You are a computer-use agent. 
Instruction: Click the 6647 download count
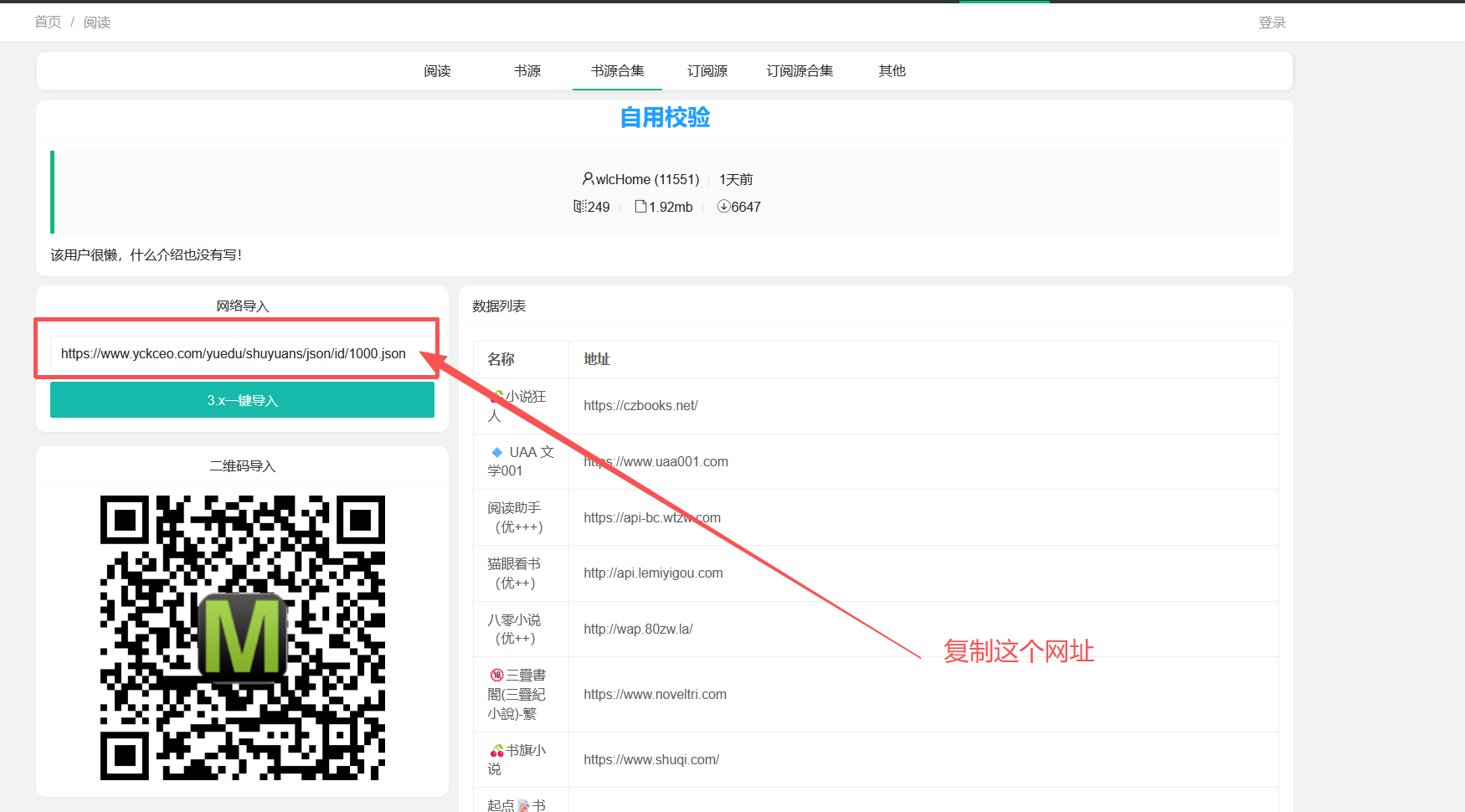pos(746,207)
